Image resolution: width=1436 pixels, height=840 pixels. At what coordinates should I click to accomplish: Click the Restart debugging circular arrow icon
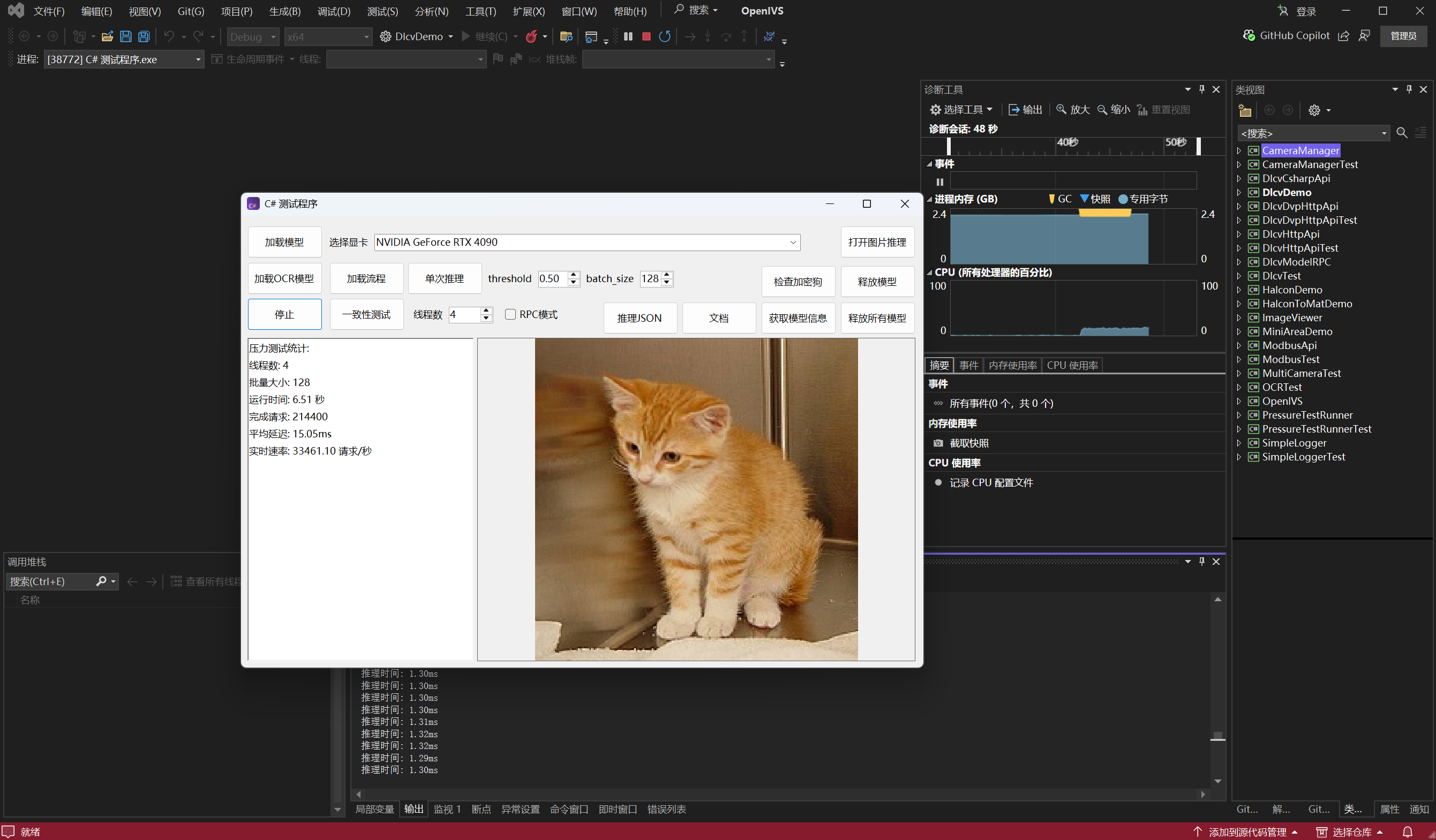tap(664, 36)
